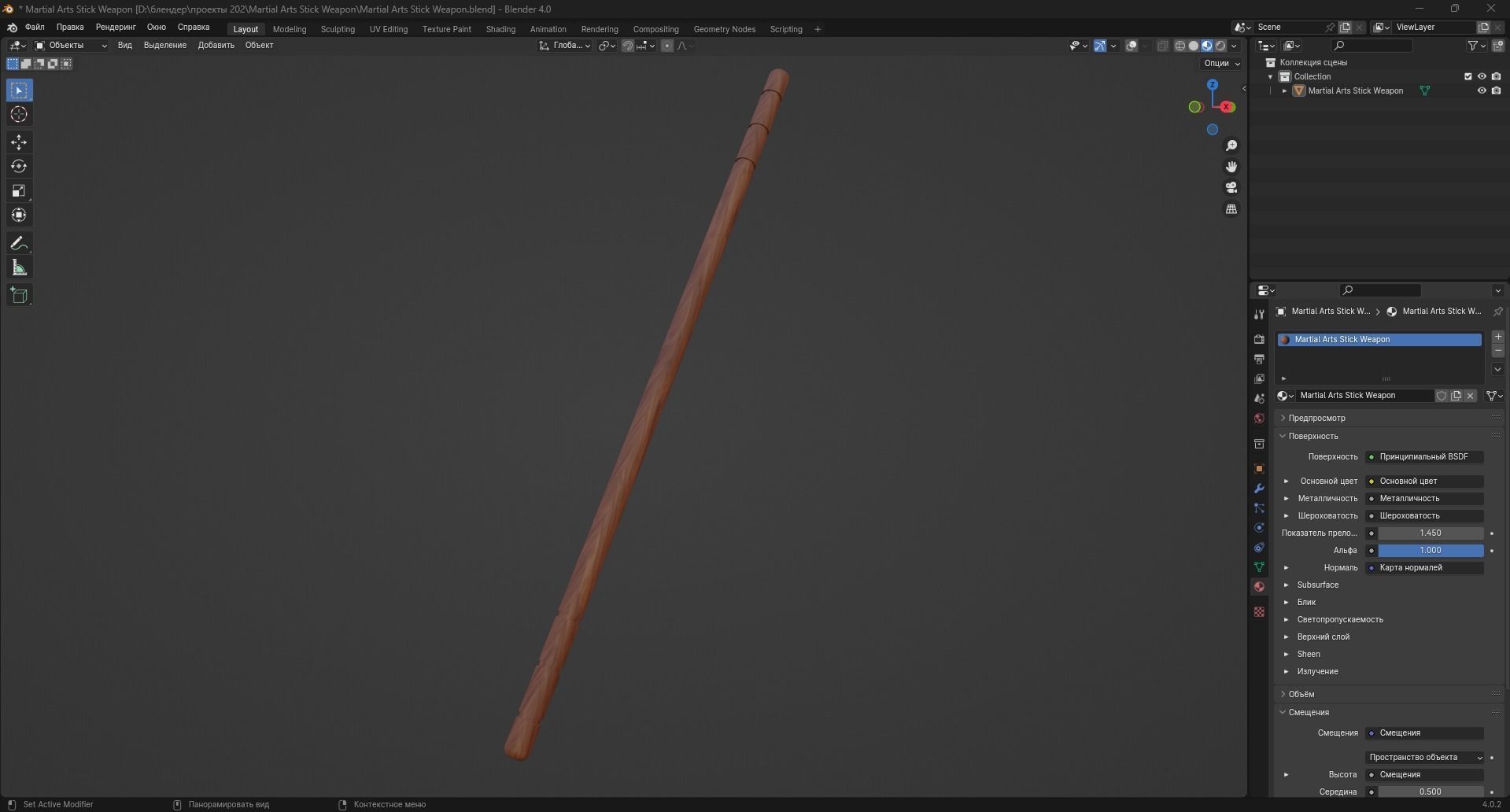
Task: Disable Collection in renders camera icon
Action: [1496, 76]
